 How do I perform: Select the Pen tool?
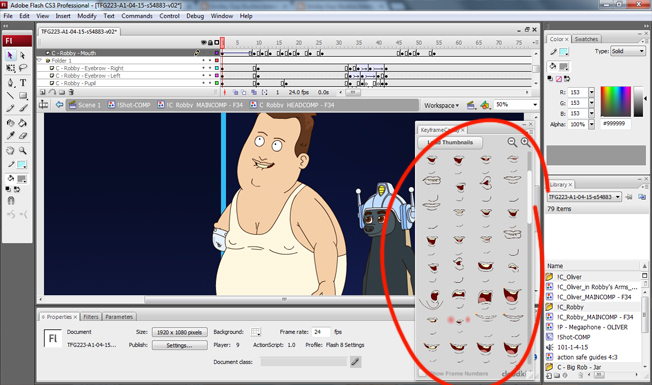coord(10,82)
